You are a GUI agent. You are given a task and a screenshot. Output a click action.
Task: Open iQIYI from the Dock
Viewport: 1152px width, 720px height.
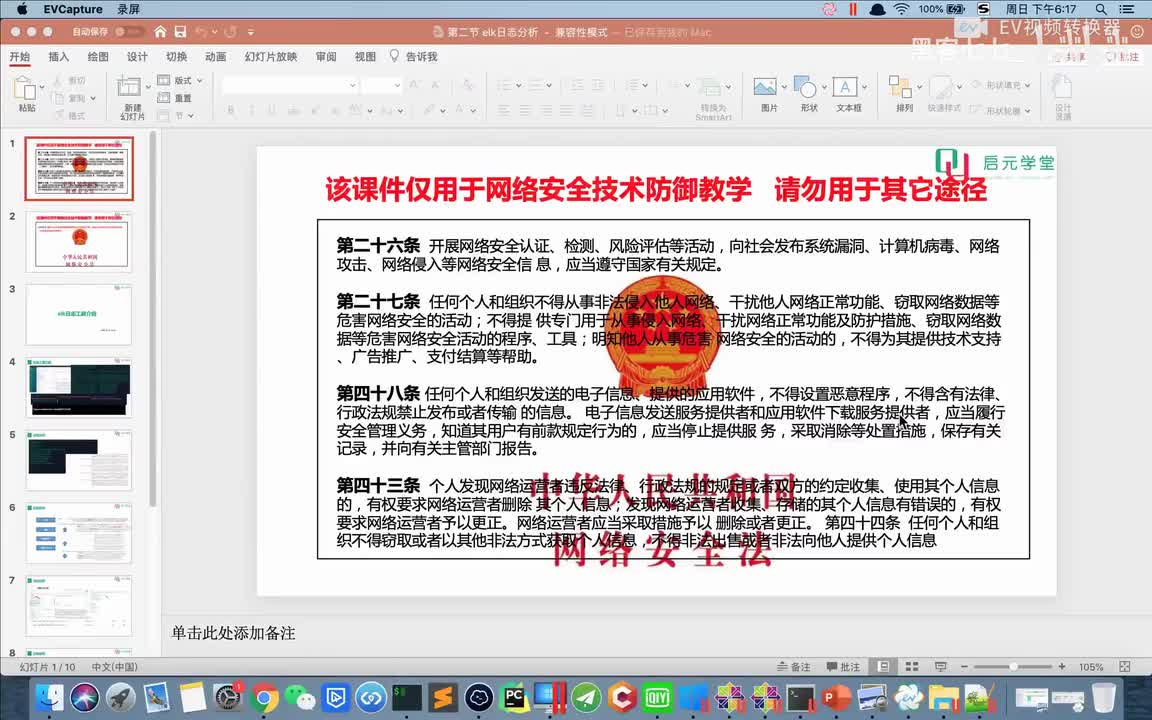tap(658, 697)
